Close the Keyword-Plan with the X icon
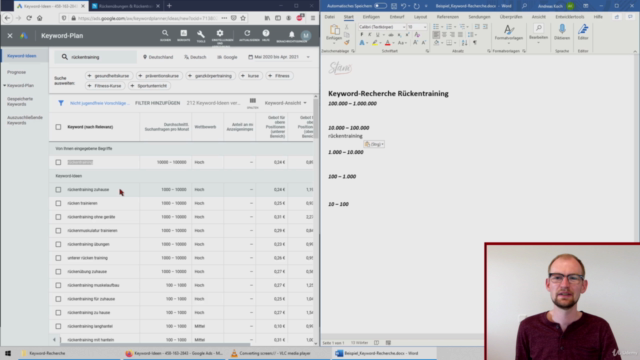This screenshot has height=360, width=640. click(x=10, y=36)
